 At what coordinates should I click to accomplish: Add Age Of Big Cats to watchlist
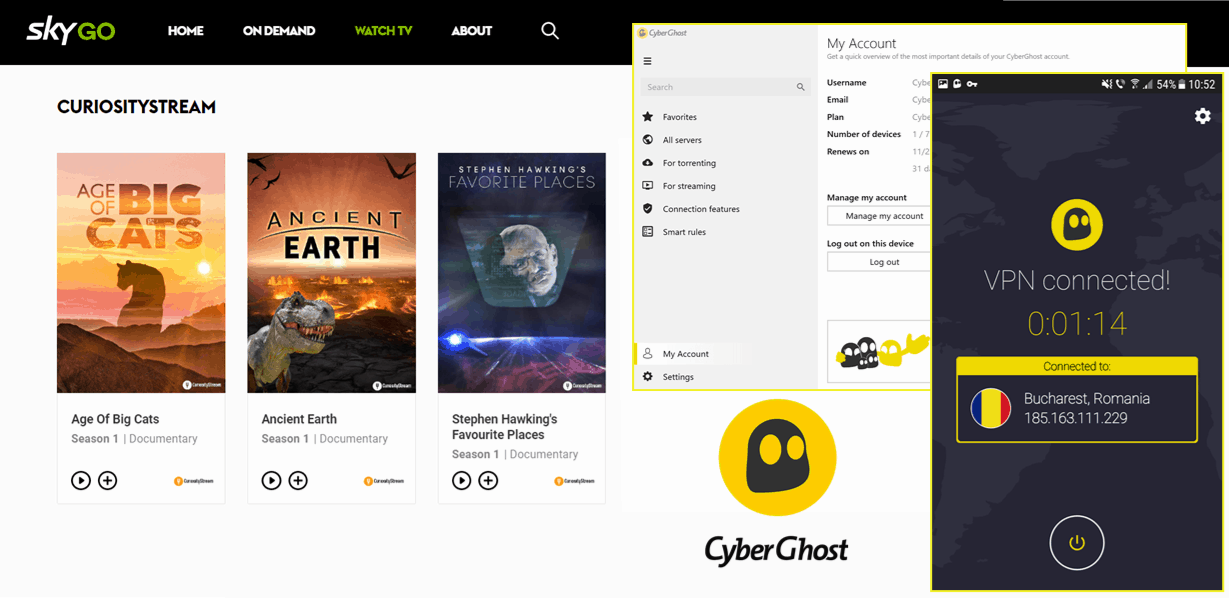[108, 481]
